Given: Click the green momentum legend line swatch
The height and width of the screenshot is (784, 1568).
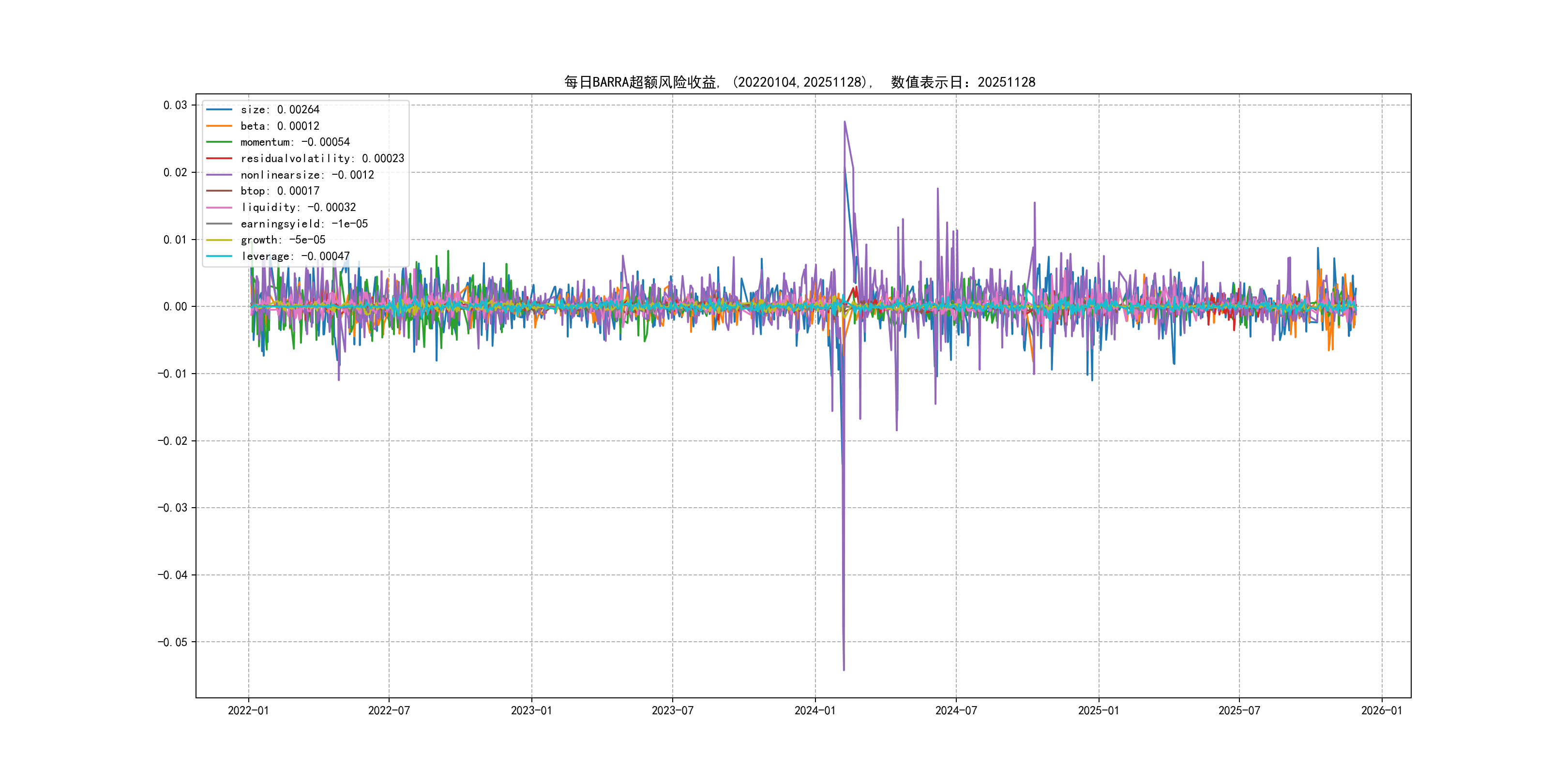Looking at the screenshot, I should click(x=219, y=142).
